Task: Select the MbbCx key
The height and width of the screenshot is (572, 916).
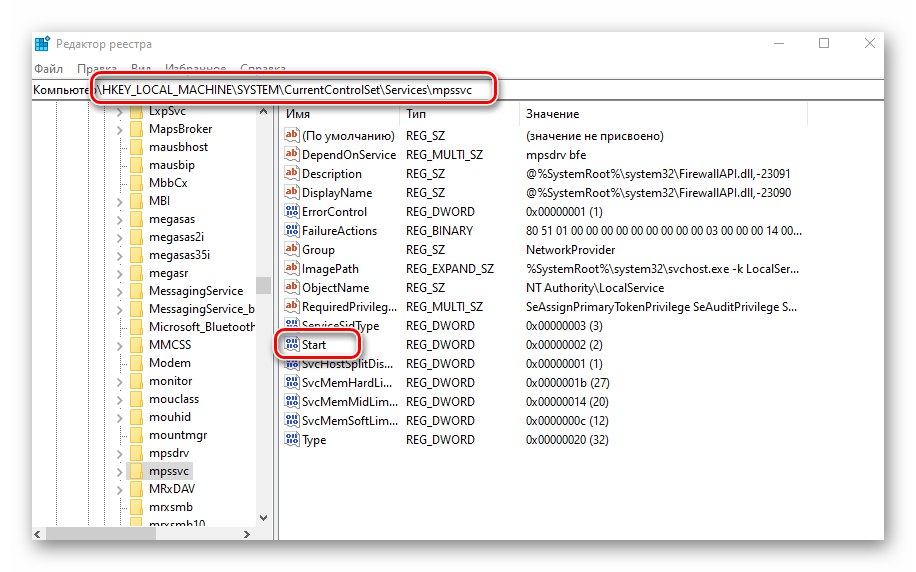Action: coord(168,183)
